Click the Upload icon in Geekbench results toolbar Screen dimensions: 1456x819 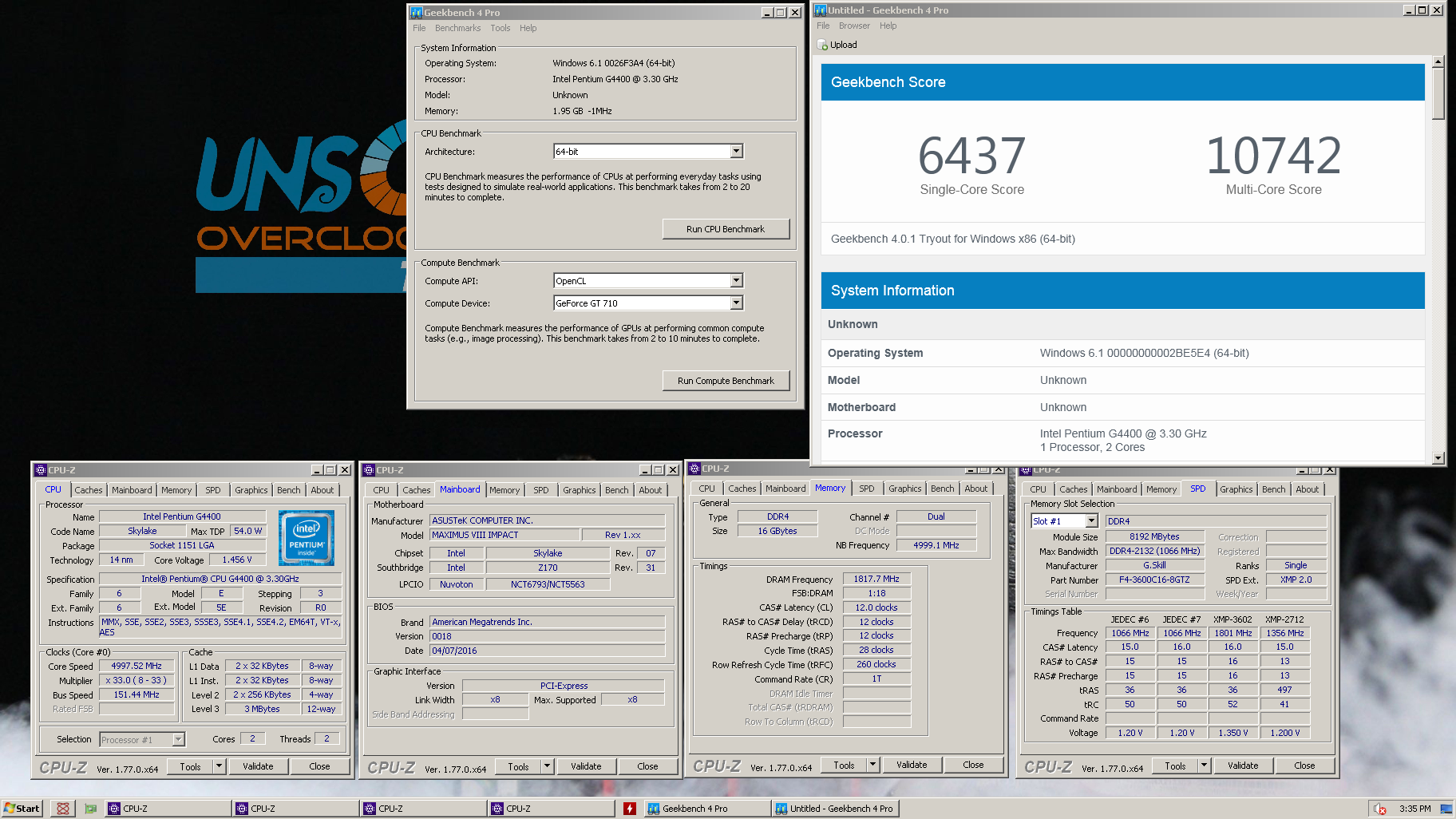pyautogui.click(x=823, y=45)
